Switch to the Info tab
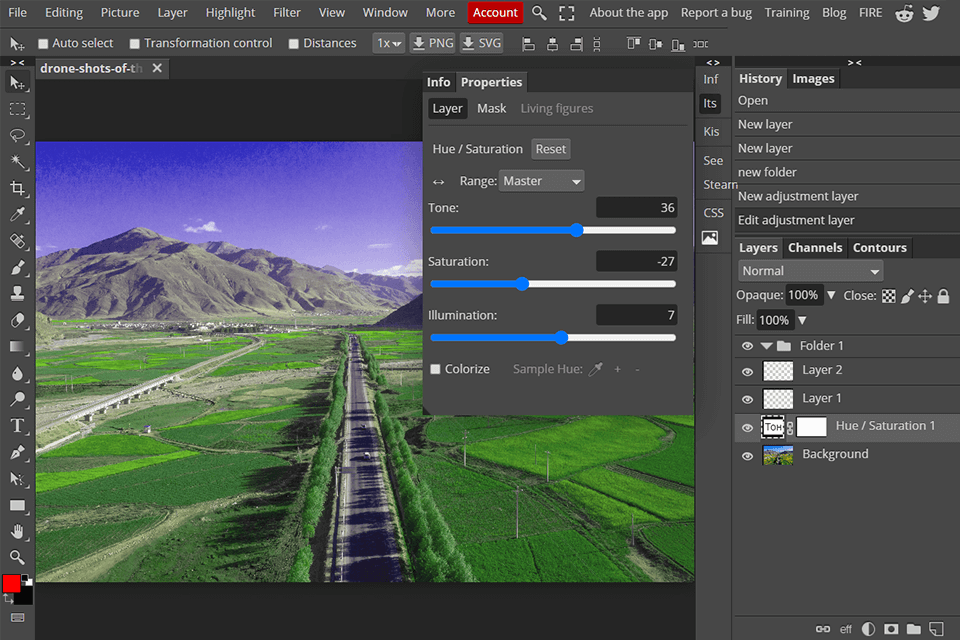960x640 pixels. (x=438, y=82)
